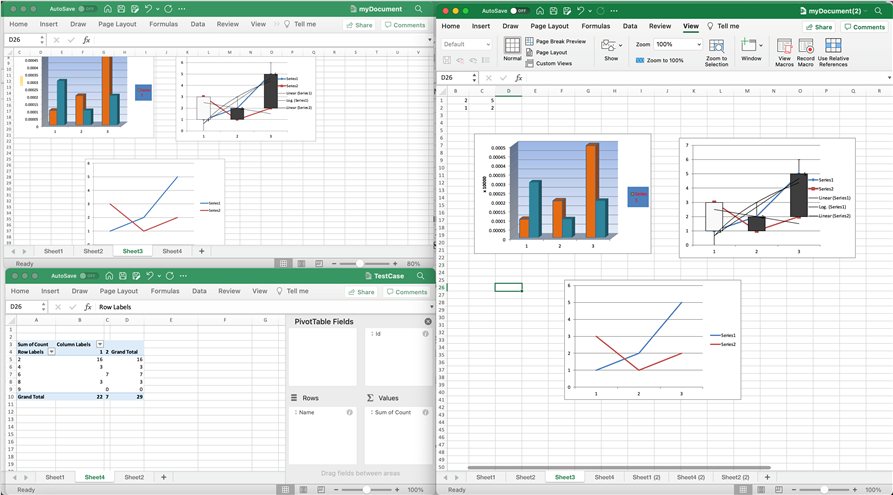Expand the Column Labels filter dropdown

[99, 344]
